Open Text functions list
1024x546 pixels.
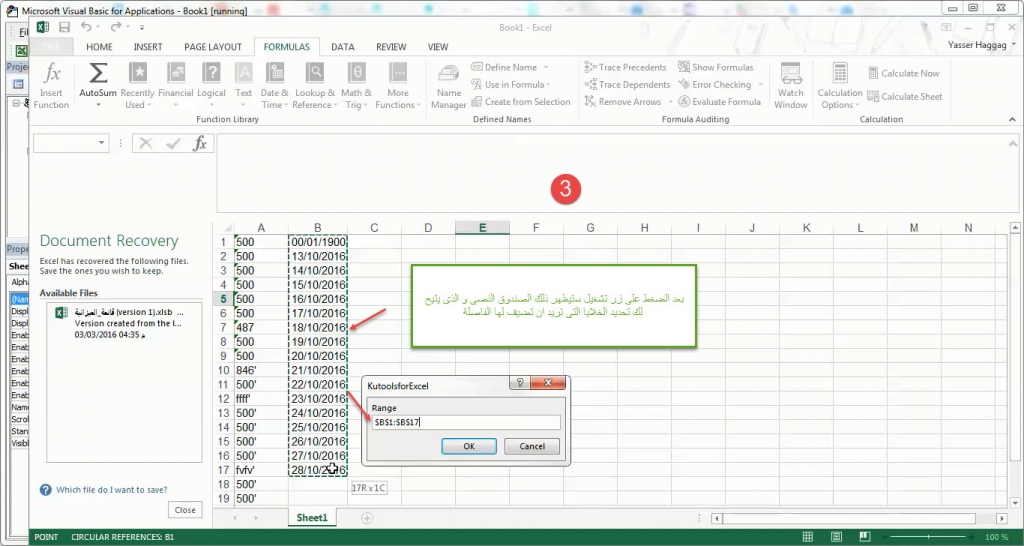point(244,86)
